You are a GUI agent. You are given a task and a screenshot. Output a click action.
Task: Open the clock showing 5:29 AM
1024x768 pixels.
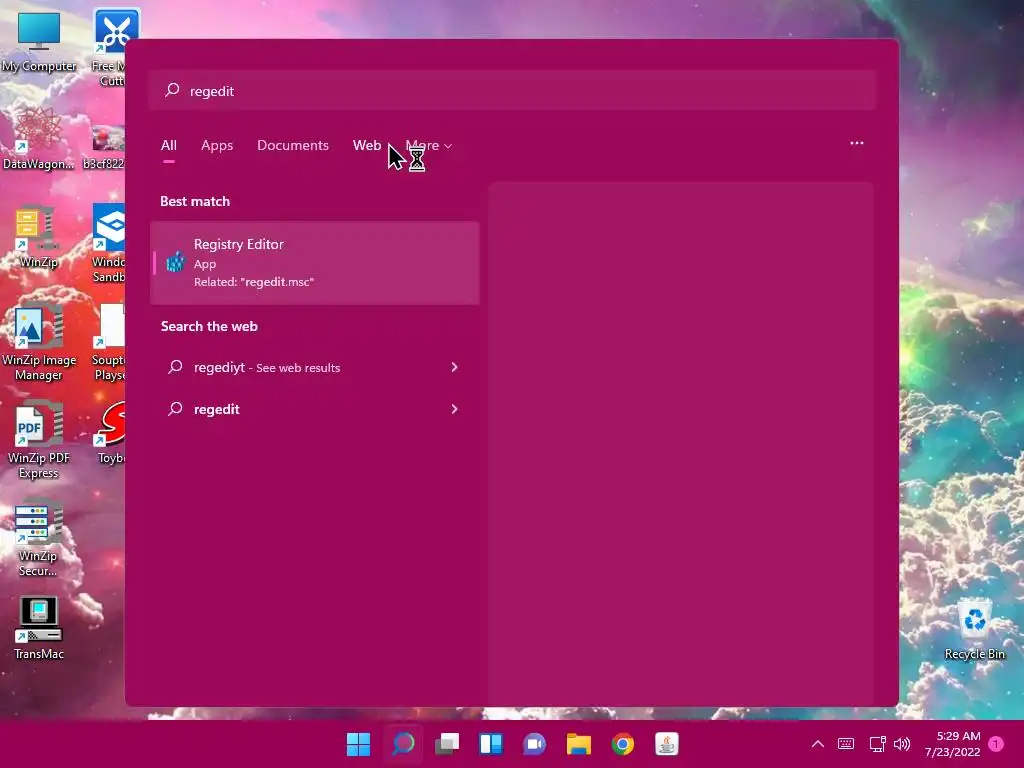[952, 744]
